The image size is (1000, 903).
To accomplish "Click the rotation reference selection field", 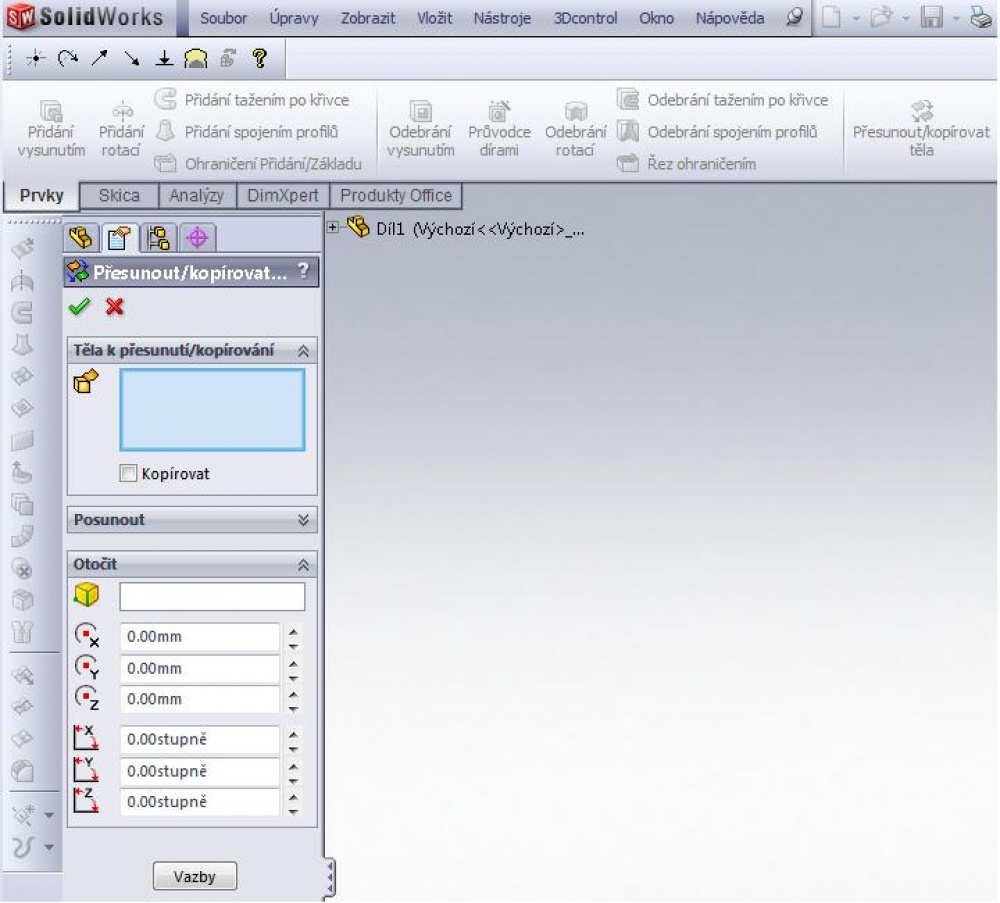I will pyautogui.click(x=212, y=596).
